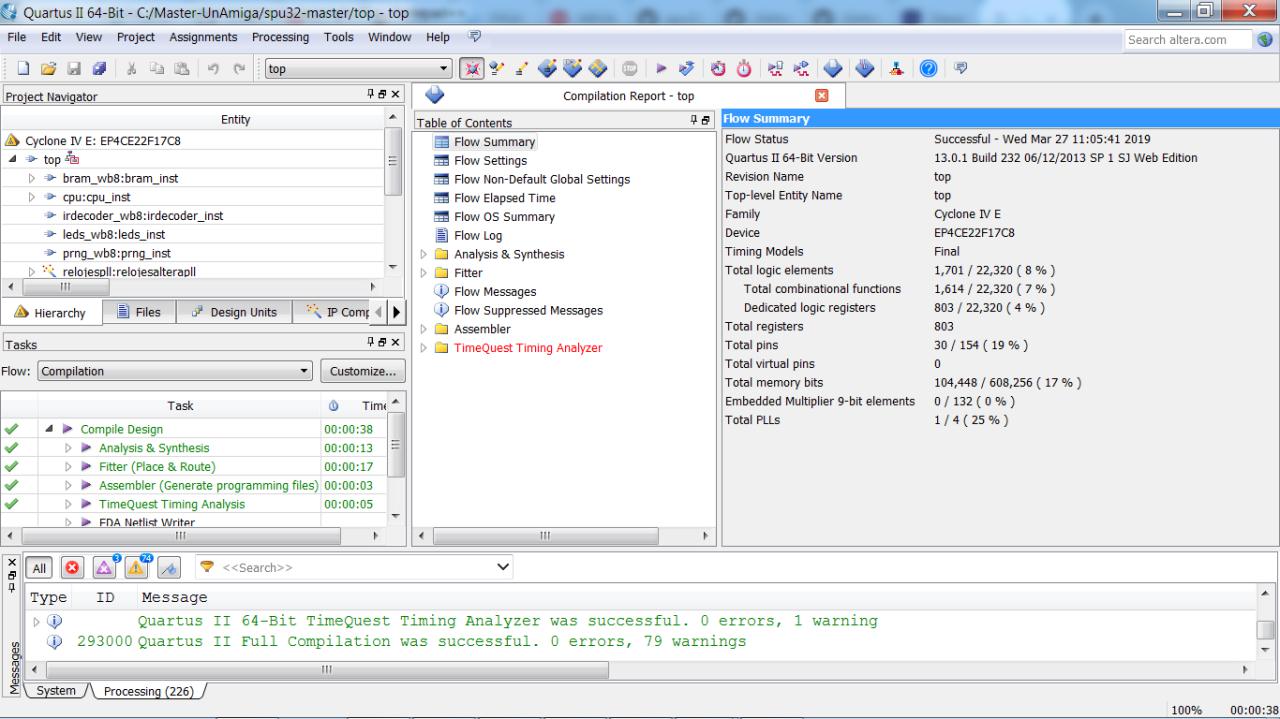The height and width of the screenshot is (719, 1280).
Task: Click the Stop Processing toolbar icon
Action: (x=631, y=69)
